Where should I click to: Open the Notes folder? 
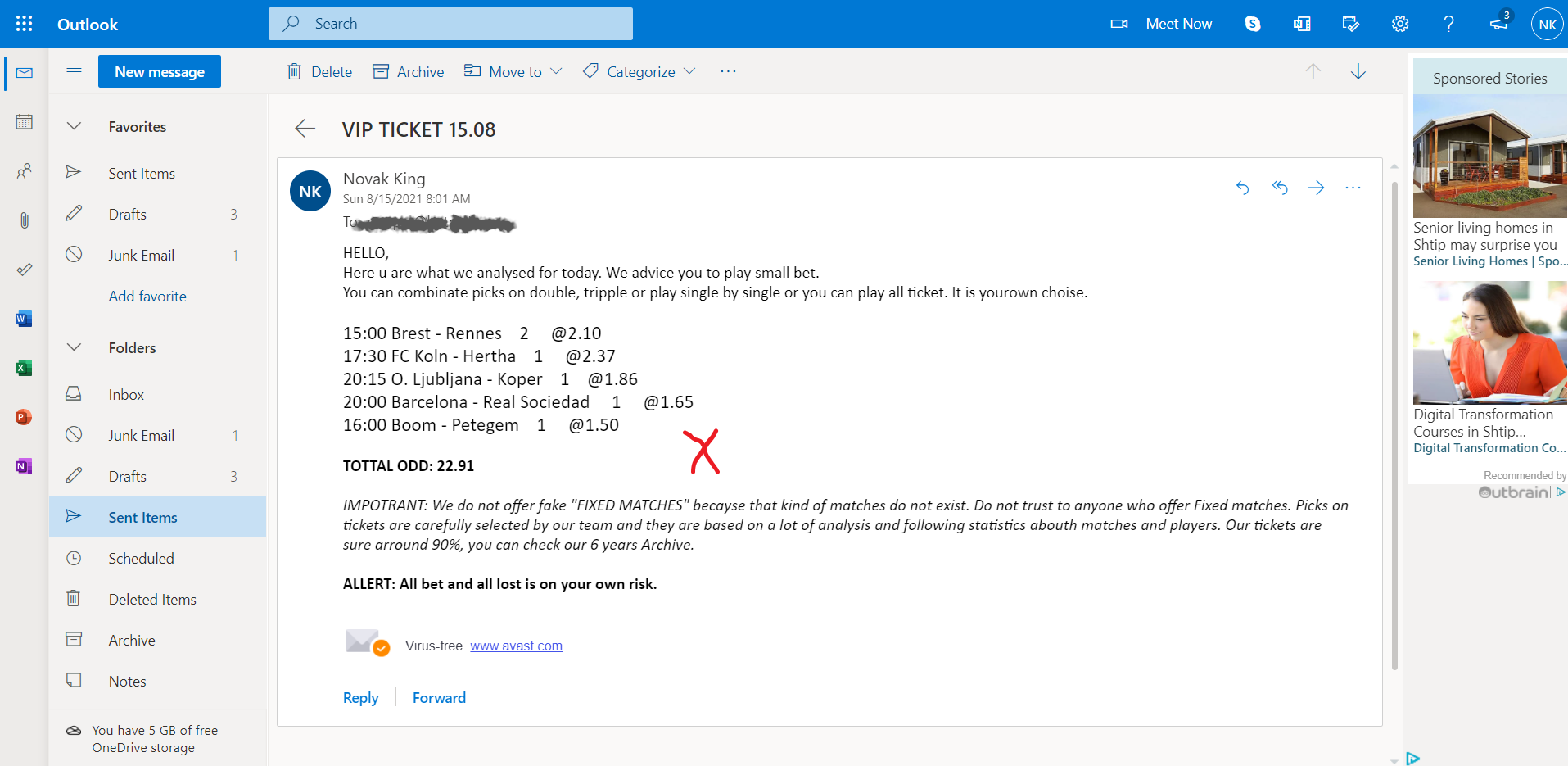tap(157, 681)
